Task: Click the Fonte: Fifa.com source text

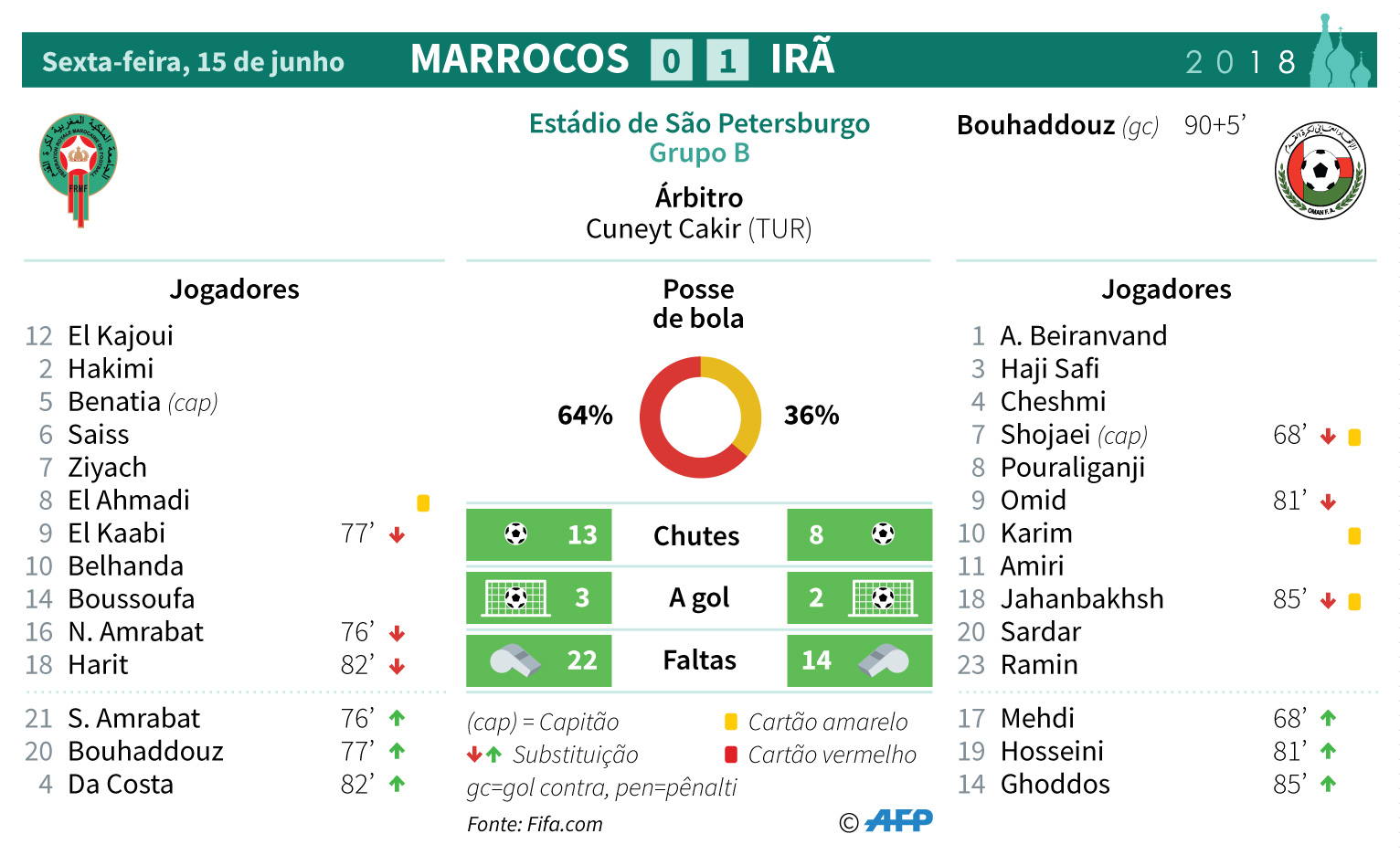Action: [x=535, y=824]
